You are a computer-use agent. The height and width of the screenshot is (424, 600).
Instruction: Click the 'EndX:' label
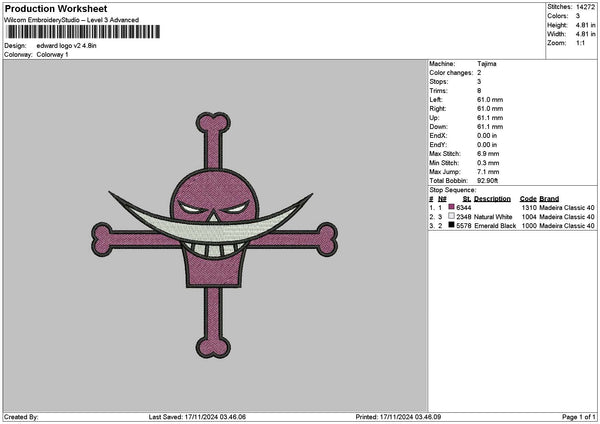438,136
